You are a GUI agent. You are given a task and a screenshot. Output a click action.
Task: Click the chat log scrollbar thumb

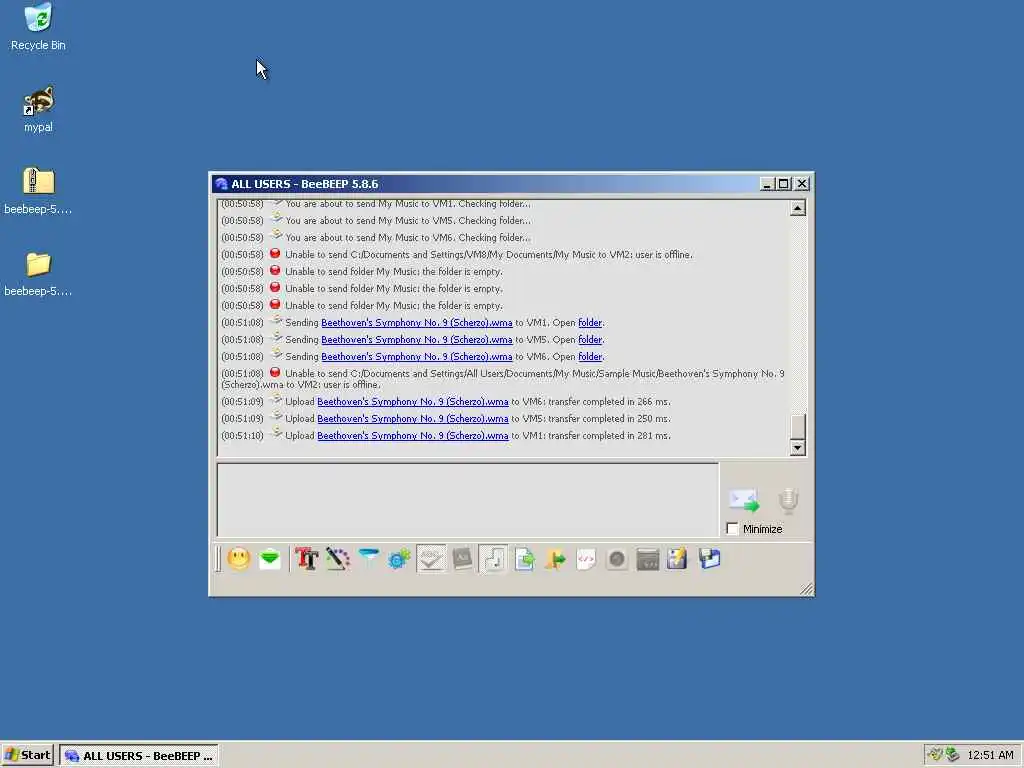[x=797, y=427]
